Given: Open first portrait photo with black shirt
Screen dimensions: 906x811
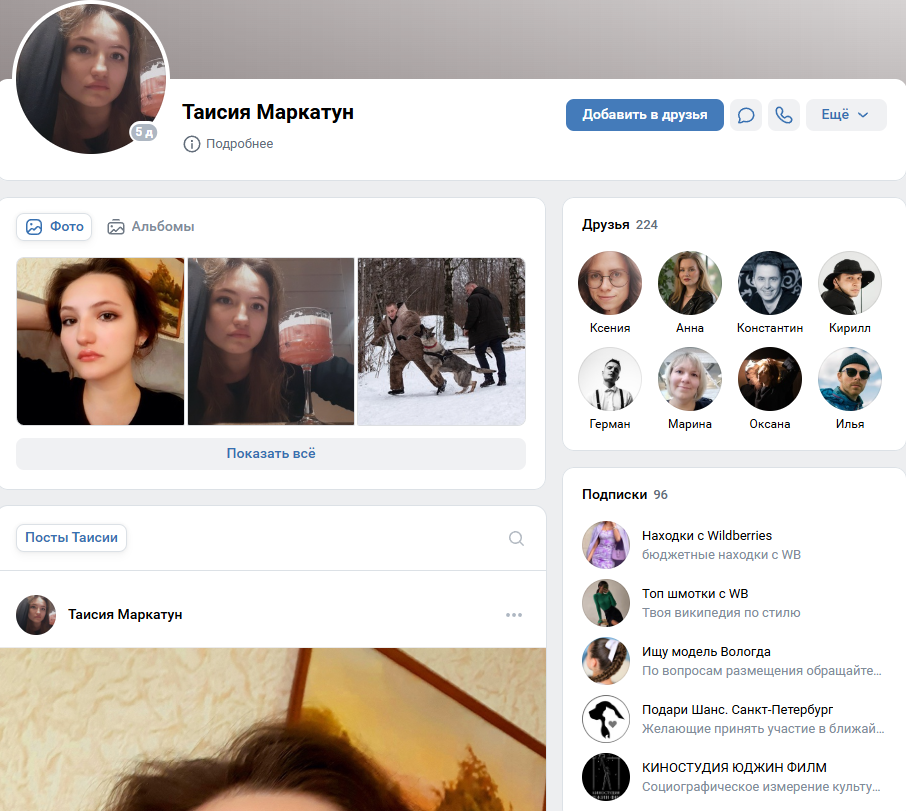Looking at the screenshot, I should (101, 341).
